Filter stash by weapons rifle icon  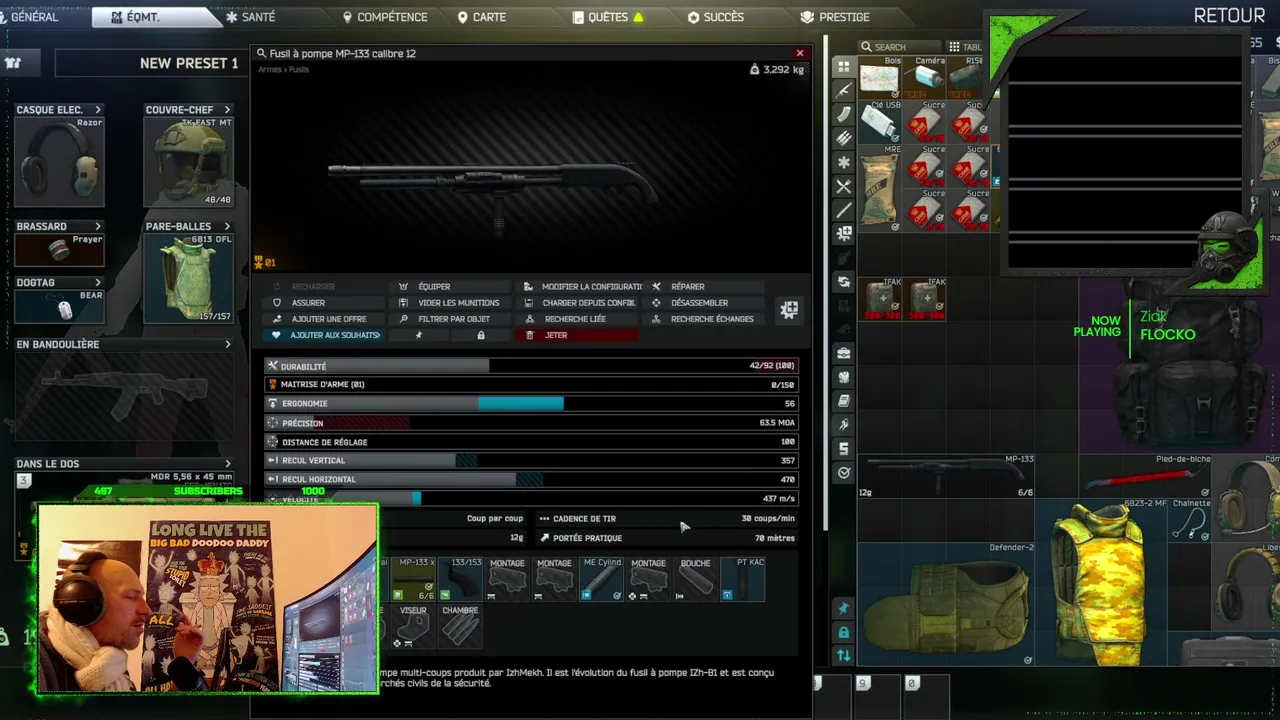[x=844, y=90]
